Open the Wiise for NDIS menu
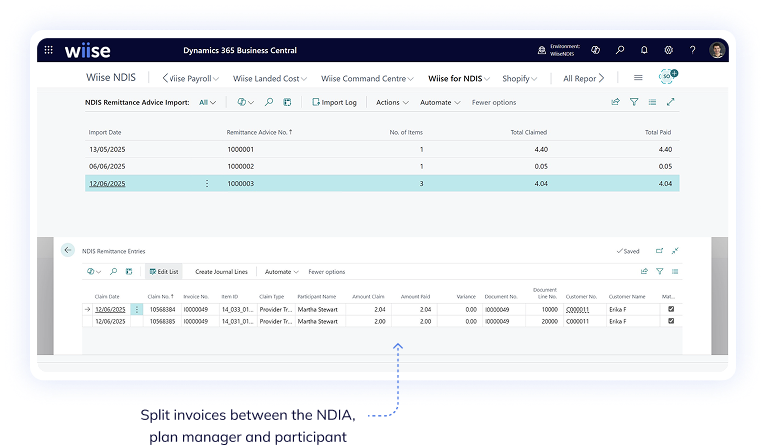Image resolution: width=766 pixels, height=448 pixels. [459, 78]
